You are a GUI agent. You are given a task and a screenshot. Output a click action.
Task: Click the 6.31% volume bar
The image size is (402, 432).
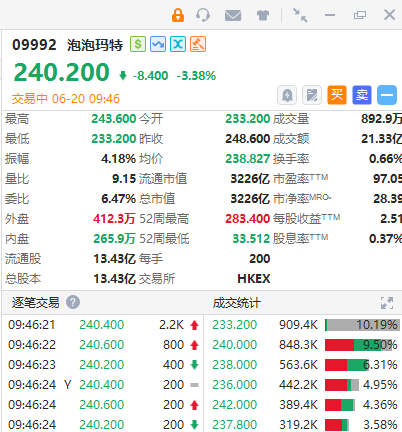click(x=347, y=365)
